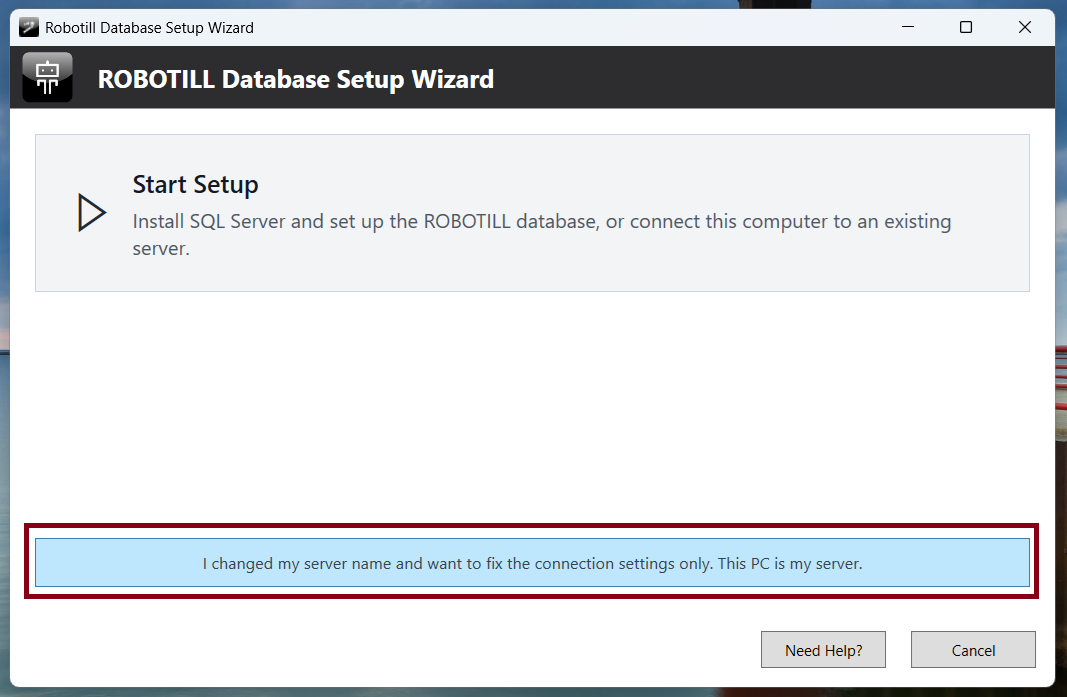Maximize the setup wizard window
The image size is (1067, 697).
coord(966,27)
